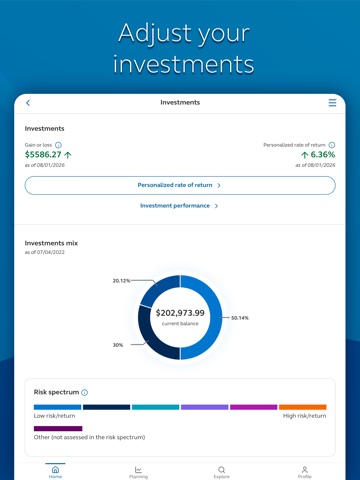Click the lavender risk spectrum swatch
The height and width of the screenshot is (480, 360).
tap(204, 407)
